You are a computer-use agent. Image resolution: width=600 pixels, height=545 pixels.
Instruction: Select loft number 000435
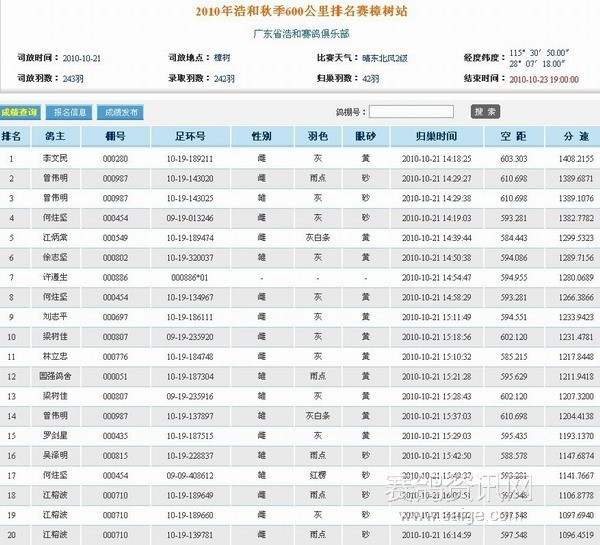pos(115,436)
